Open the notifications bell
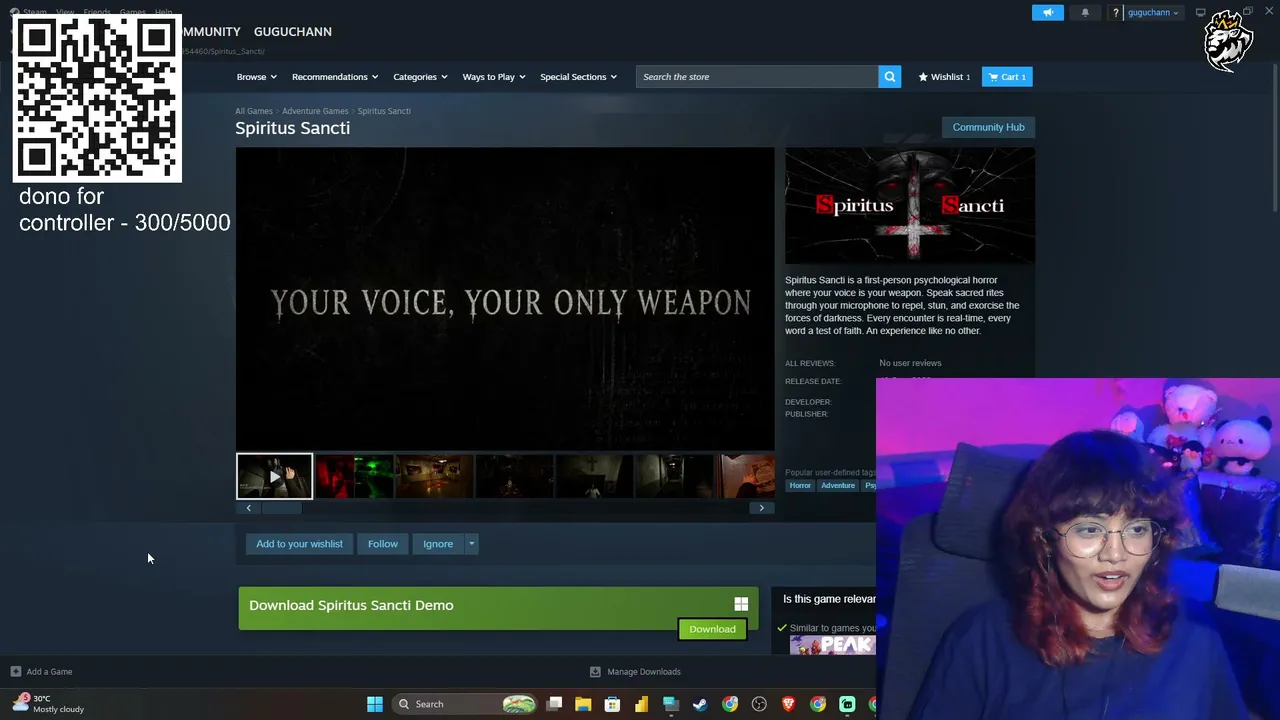1280x720 pixels. [x=1085, y=13]
